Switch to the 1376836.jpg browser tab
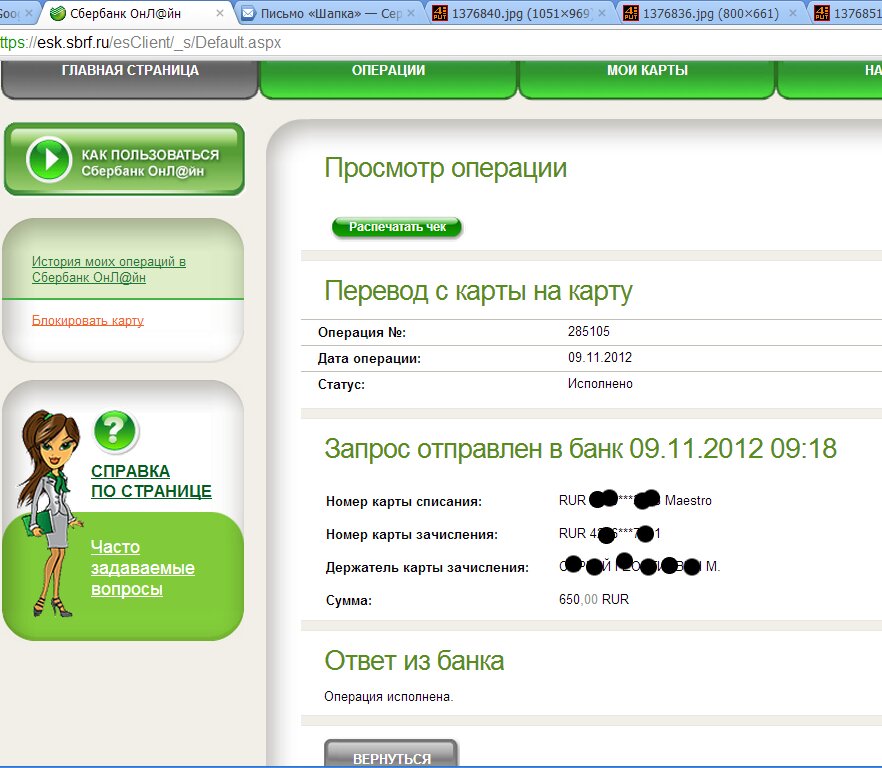Image resolution: width=882 pixels, height=768 pixels. pyautogui.click(x=710, y=13)
